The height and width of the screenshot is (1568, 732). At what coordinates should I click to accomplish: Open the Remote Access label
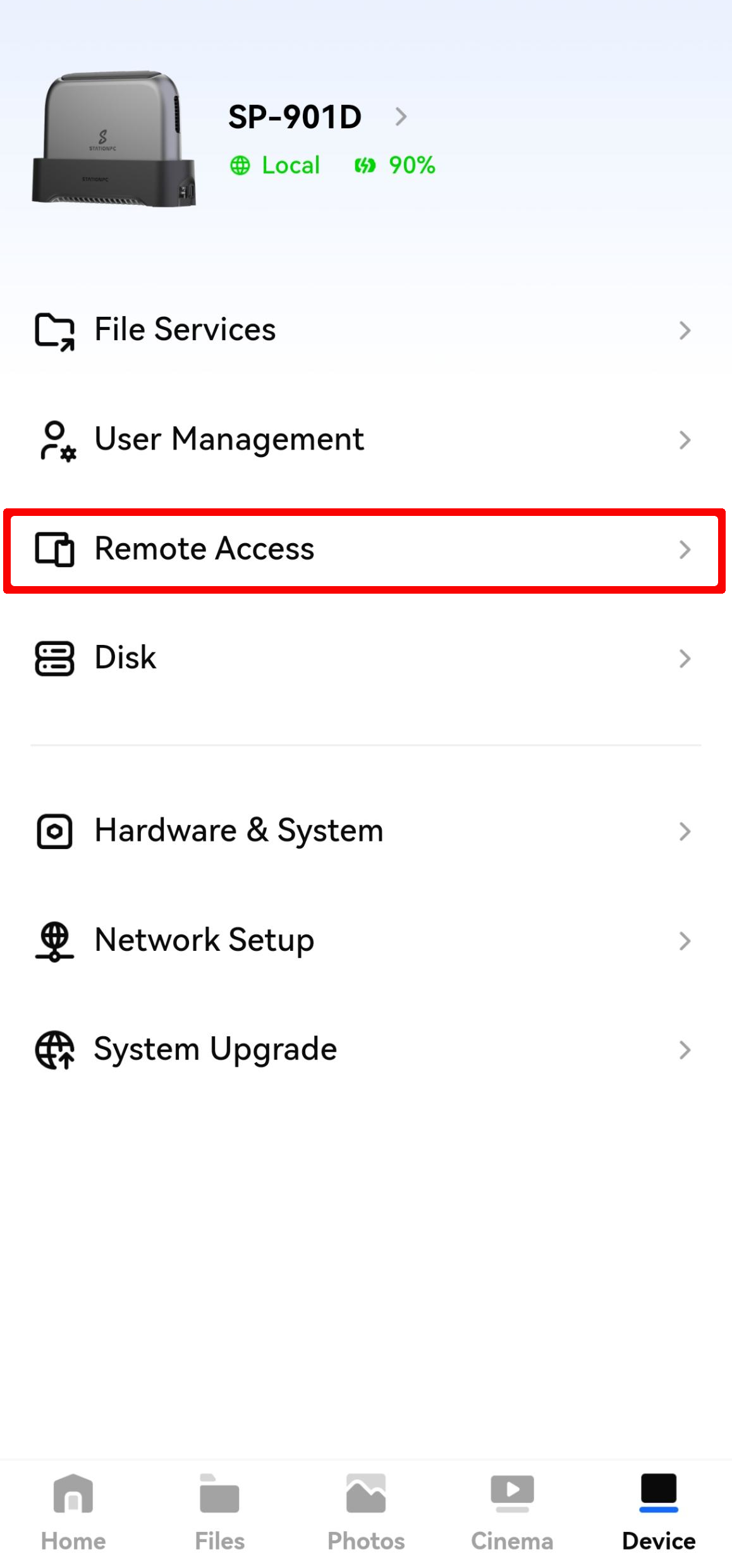(204, 549)
